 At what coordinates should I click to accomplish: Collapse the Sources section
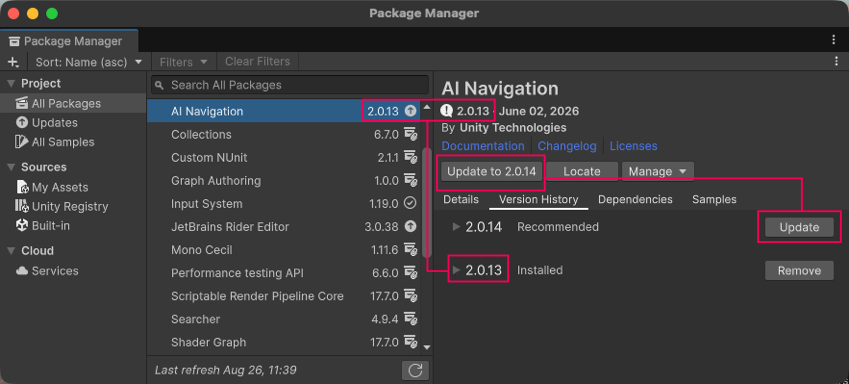click(11, 167)
